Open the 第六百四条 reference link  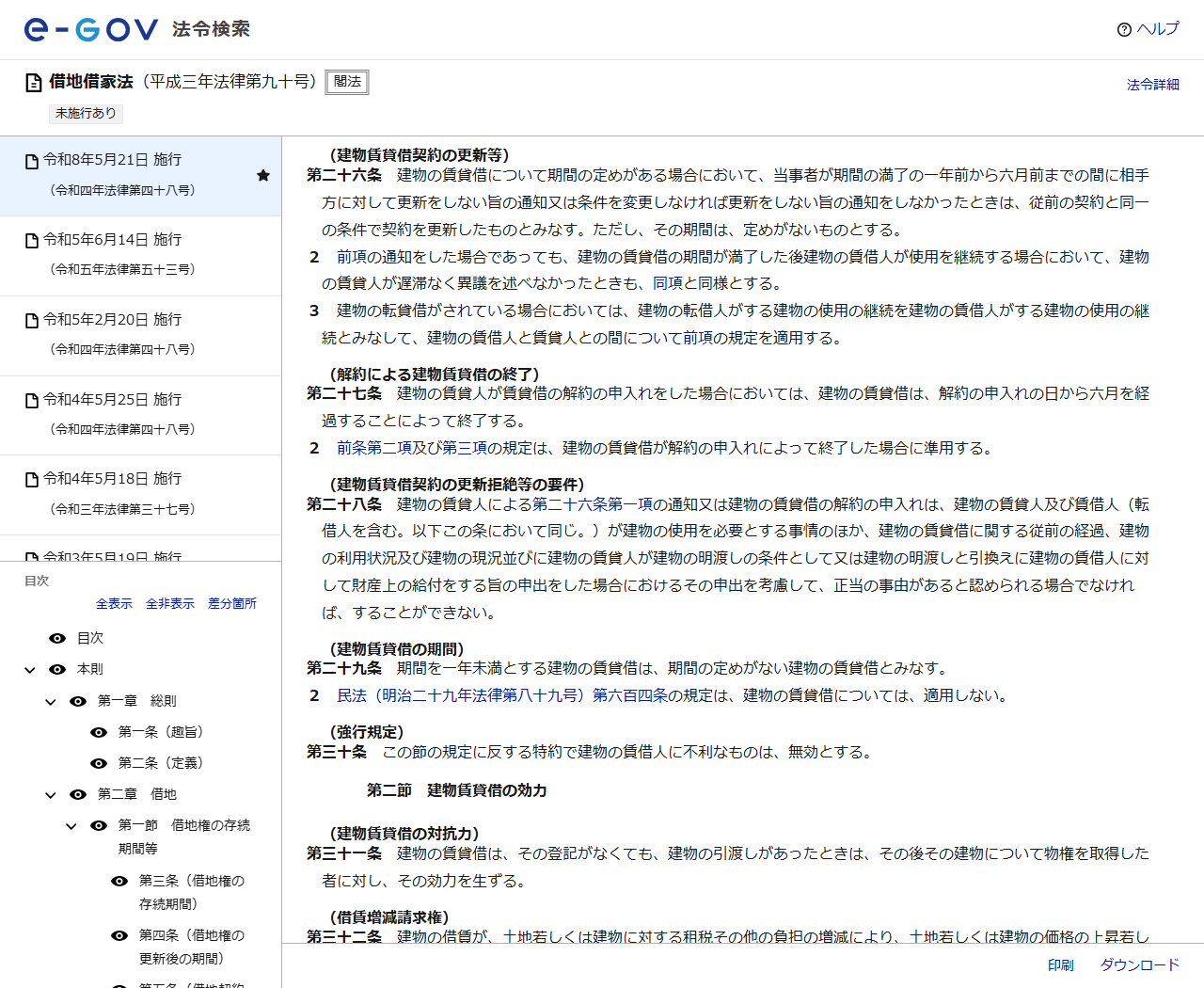click(x=630, y=695)
